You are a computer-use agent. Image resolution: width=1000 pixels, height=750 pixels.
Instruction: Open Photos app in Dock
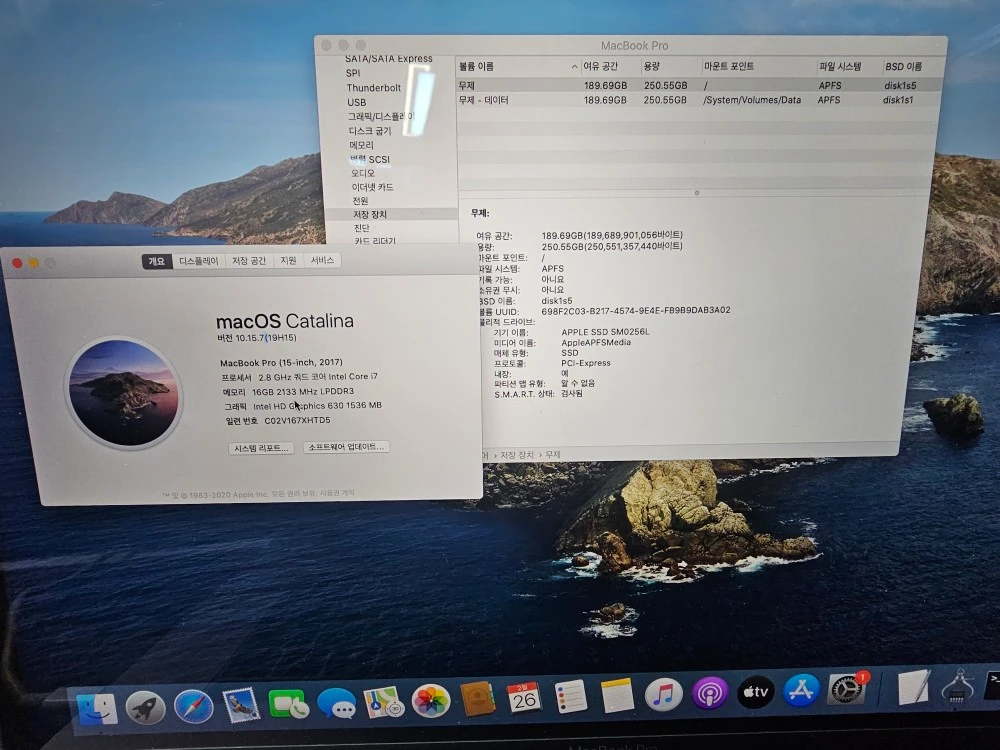(430, 701)
